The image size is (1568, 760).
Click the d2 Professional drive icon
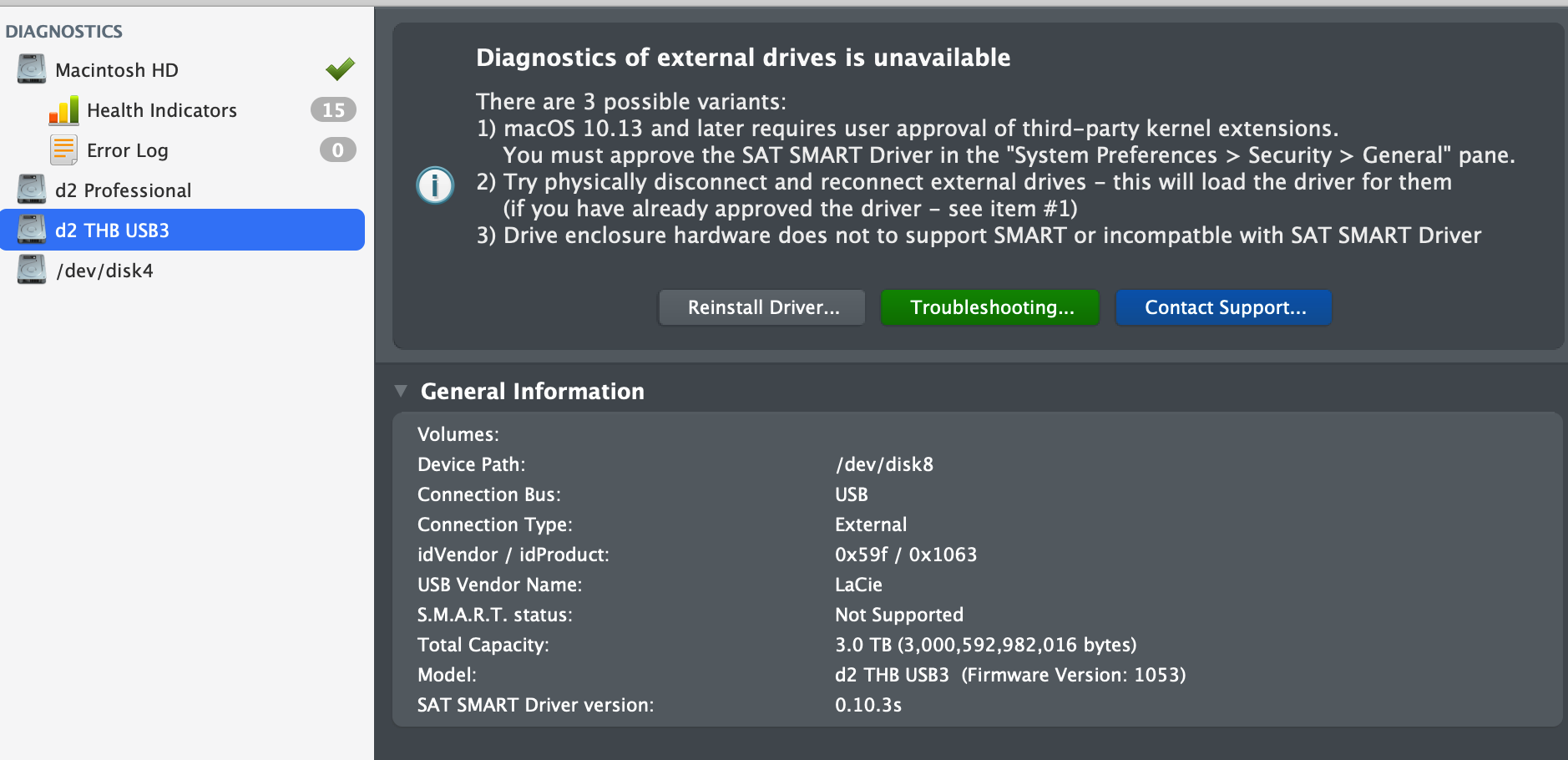pyautogui.click(x=32, y=190)
